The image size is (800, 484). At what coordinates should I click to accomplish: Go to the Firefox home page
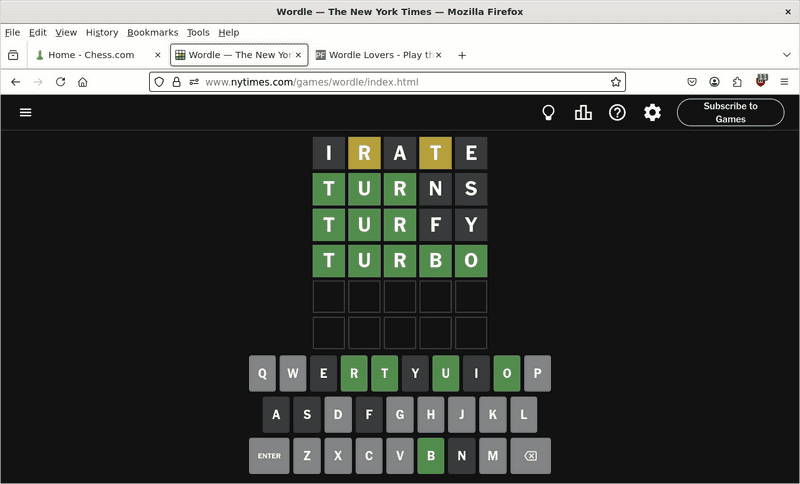[x=83, y=82]
